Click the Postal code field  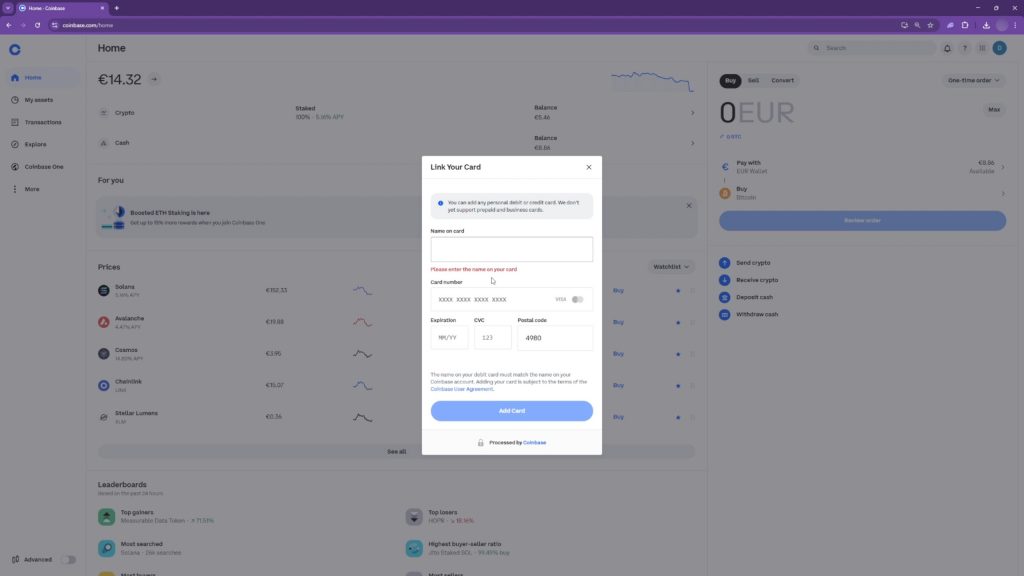555,338
